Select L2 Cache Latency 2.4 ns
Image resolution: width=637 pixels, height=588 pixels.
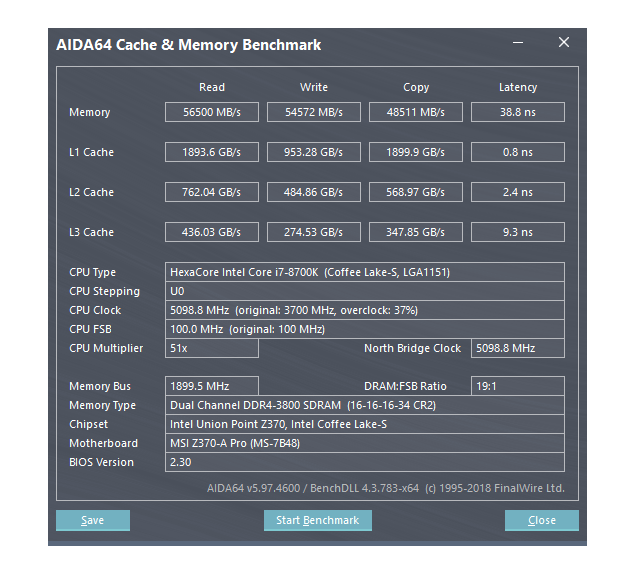[x=518, y=192]
